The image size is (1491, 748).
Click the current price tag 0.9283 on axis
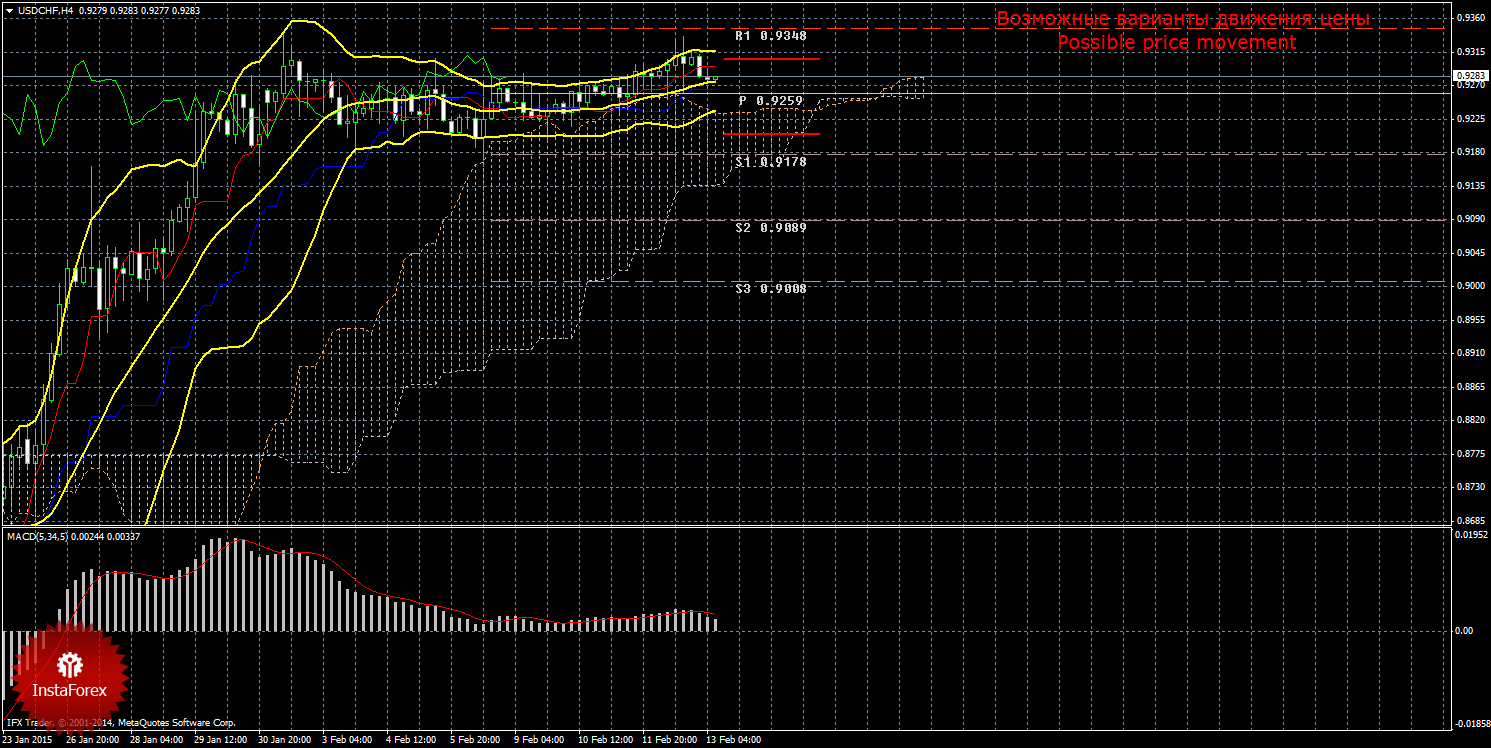[x=1469, y=76]
